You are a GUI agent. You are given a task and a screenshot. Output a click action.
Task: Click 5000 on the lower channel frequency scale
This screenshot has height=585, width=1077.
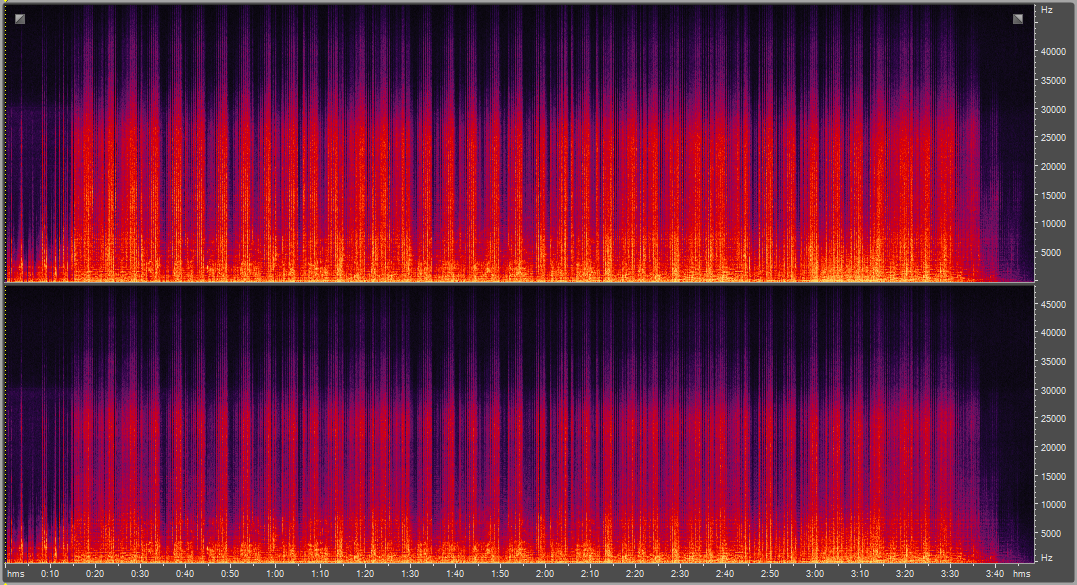click(x=1051, y=533)
